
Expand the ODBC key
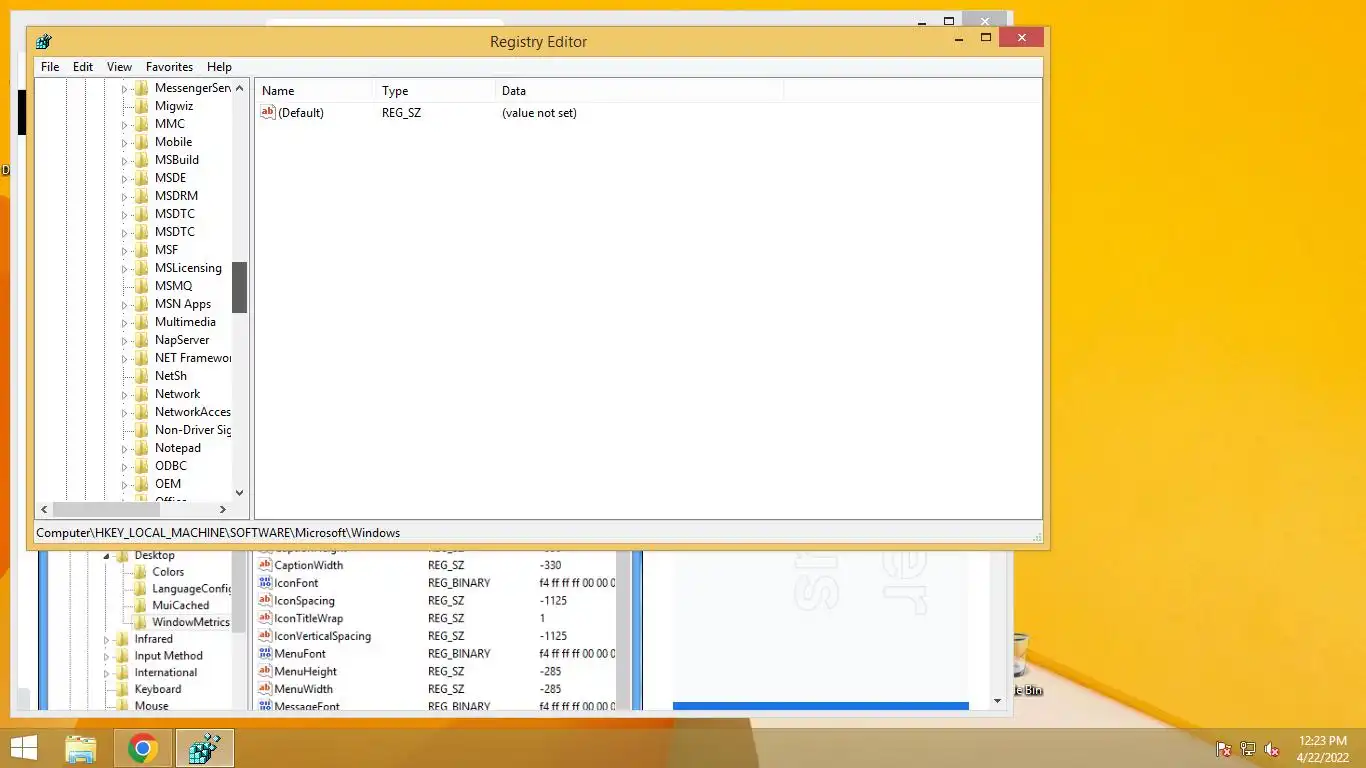pos(126,467)
